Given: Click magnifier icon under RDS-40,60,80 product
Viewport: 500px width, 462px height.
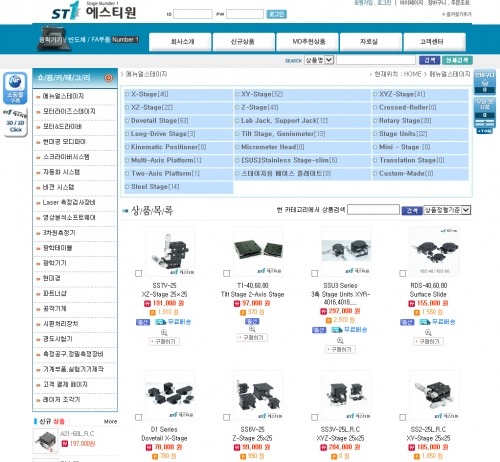Looking at the screenshot, I should click(428, 332).
